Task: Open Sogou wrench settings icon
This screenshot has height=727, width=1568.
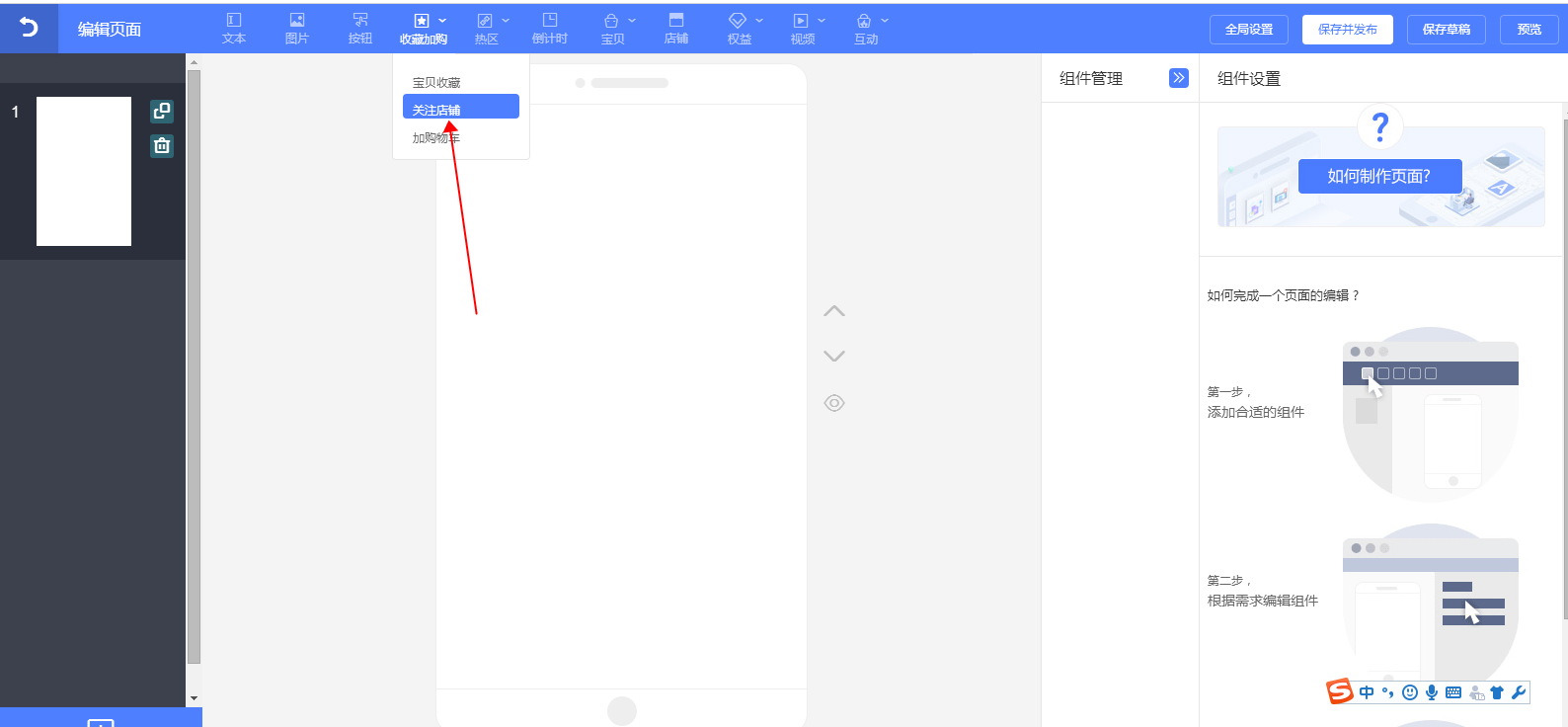Action: click(x=1519, y=692)
